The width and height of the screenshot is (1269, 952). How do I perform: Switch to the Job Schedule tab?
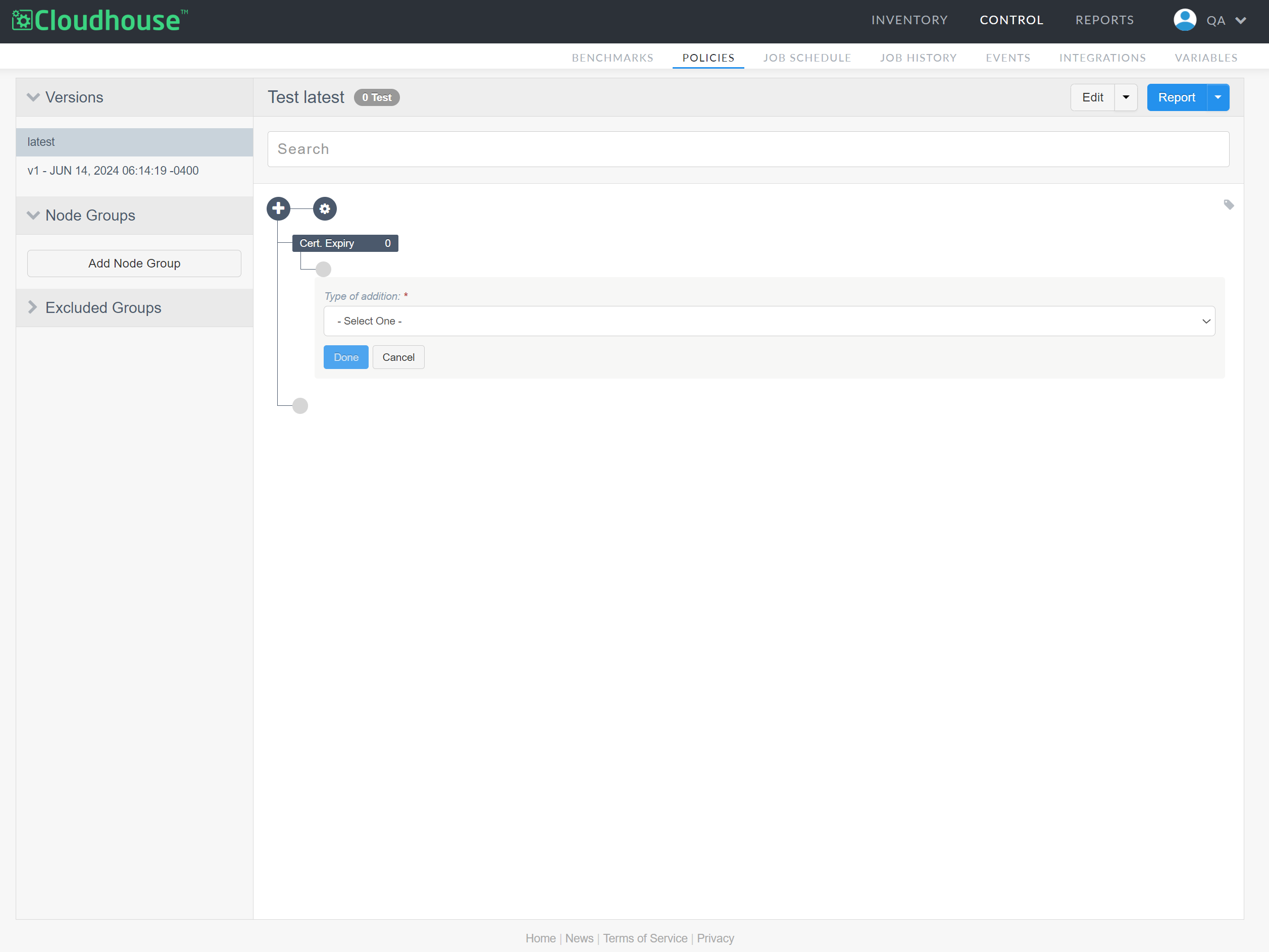pyautogui.click(x=806, y=58)
